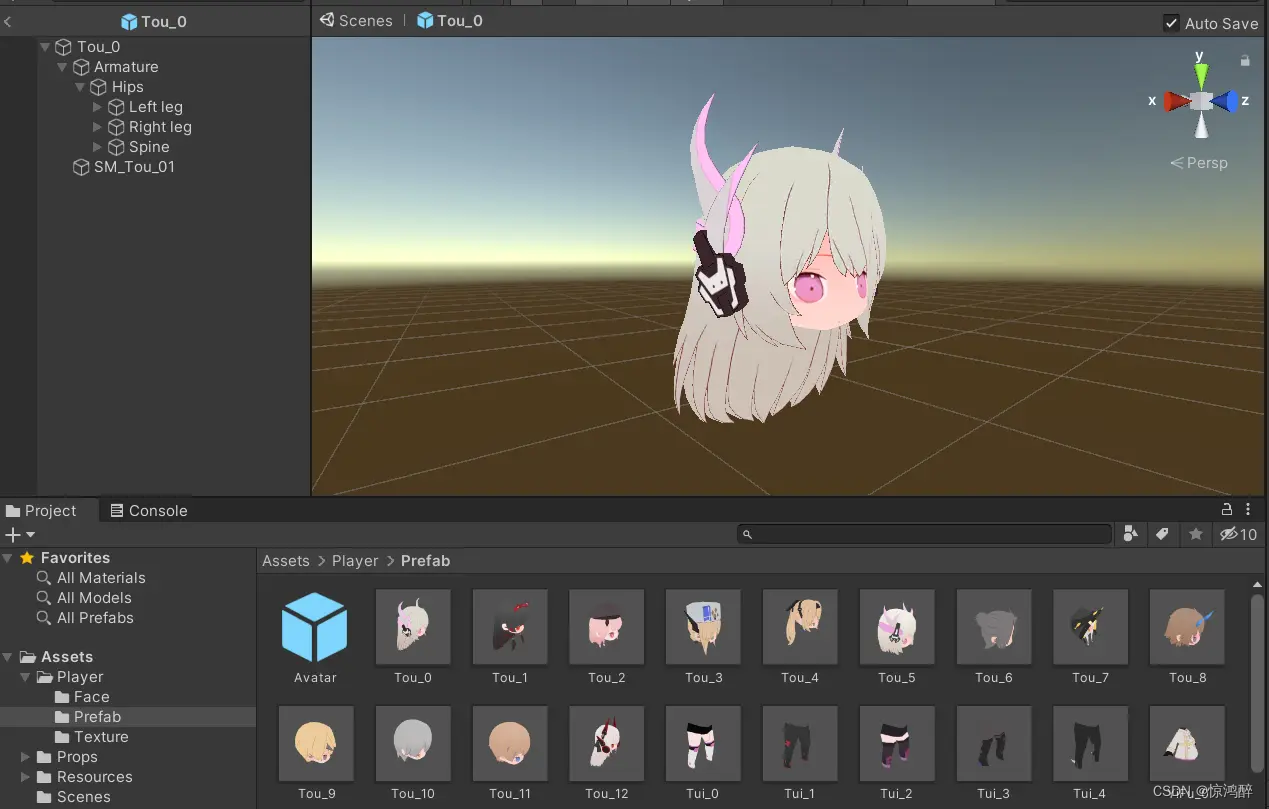Click the plus icon to create a new asset
The image size is (1269, 809).
click(x=11, y=534)
